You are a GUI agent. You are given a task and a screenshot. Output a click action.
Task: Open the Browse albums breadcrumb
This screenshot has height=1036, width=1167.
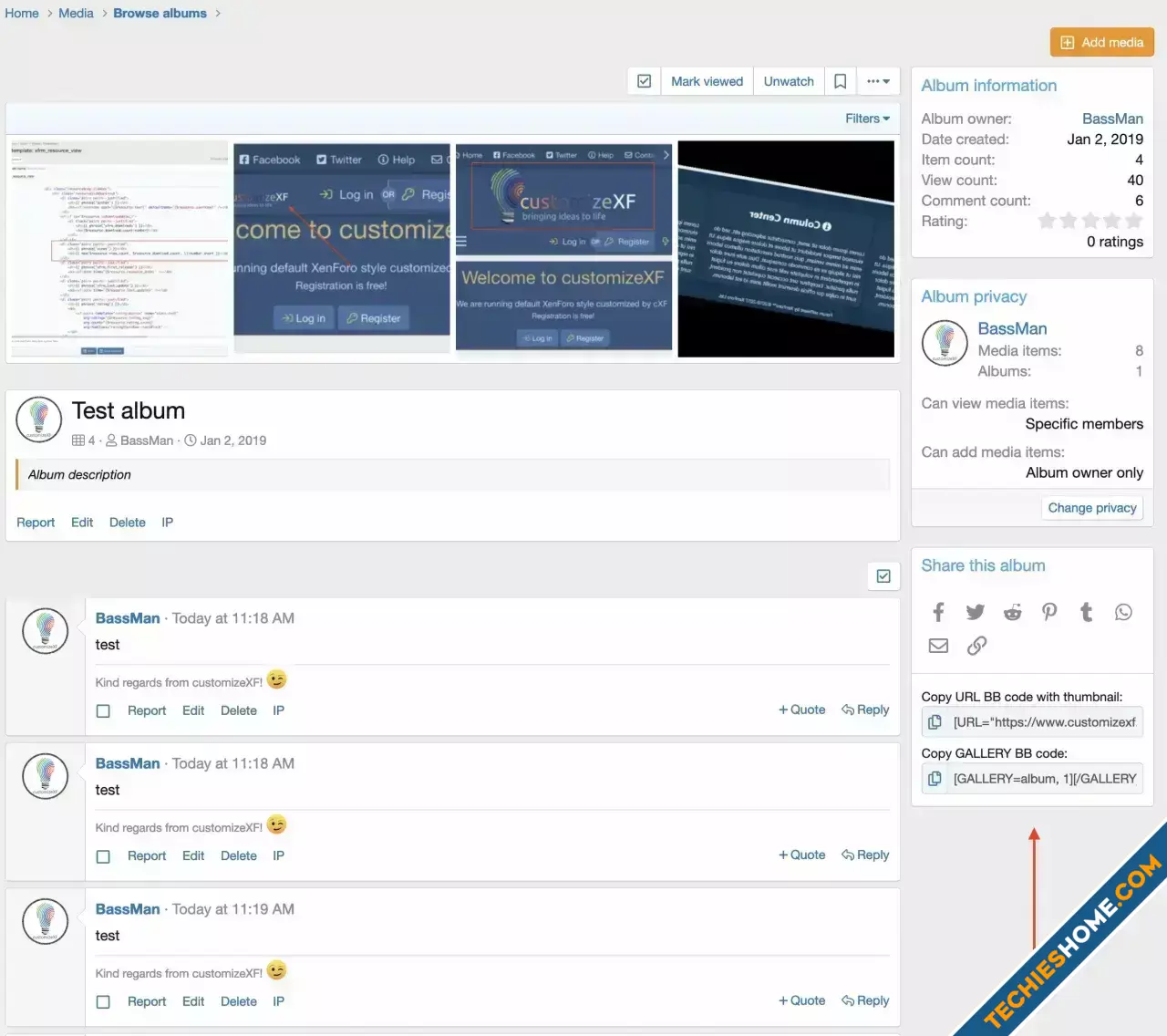(160, 13)
